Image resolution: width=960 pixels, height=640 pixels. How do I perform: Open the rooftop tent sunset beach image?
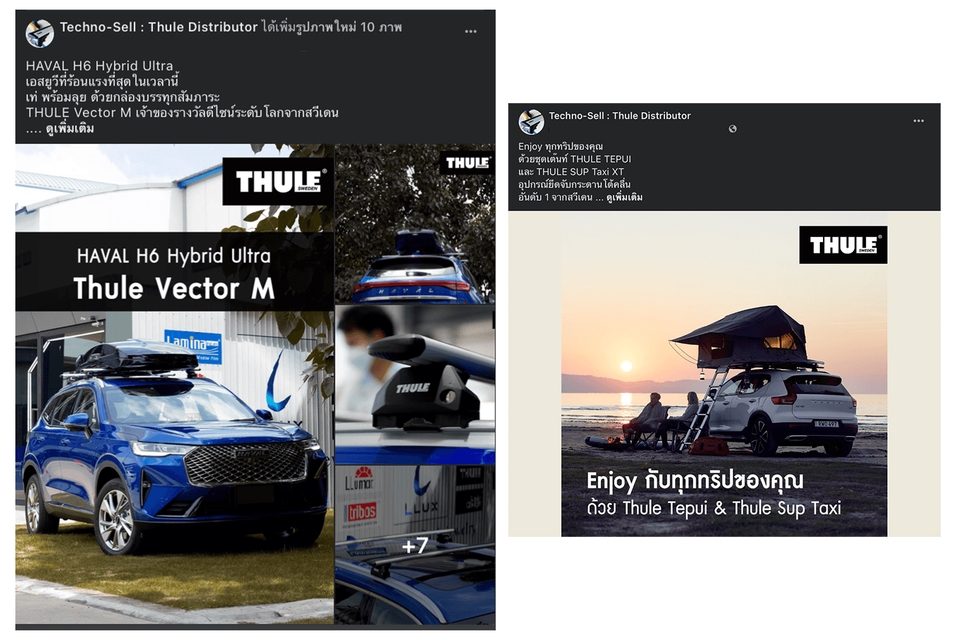coord(724,374)
